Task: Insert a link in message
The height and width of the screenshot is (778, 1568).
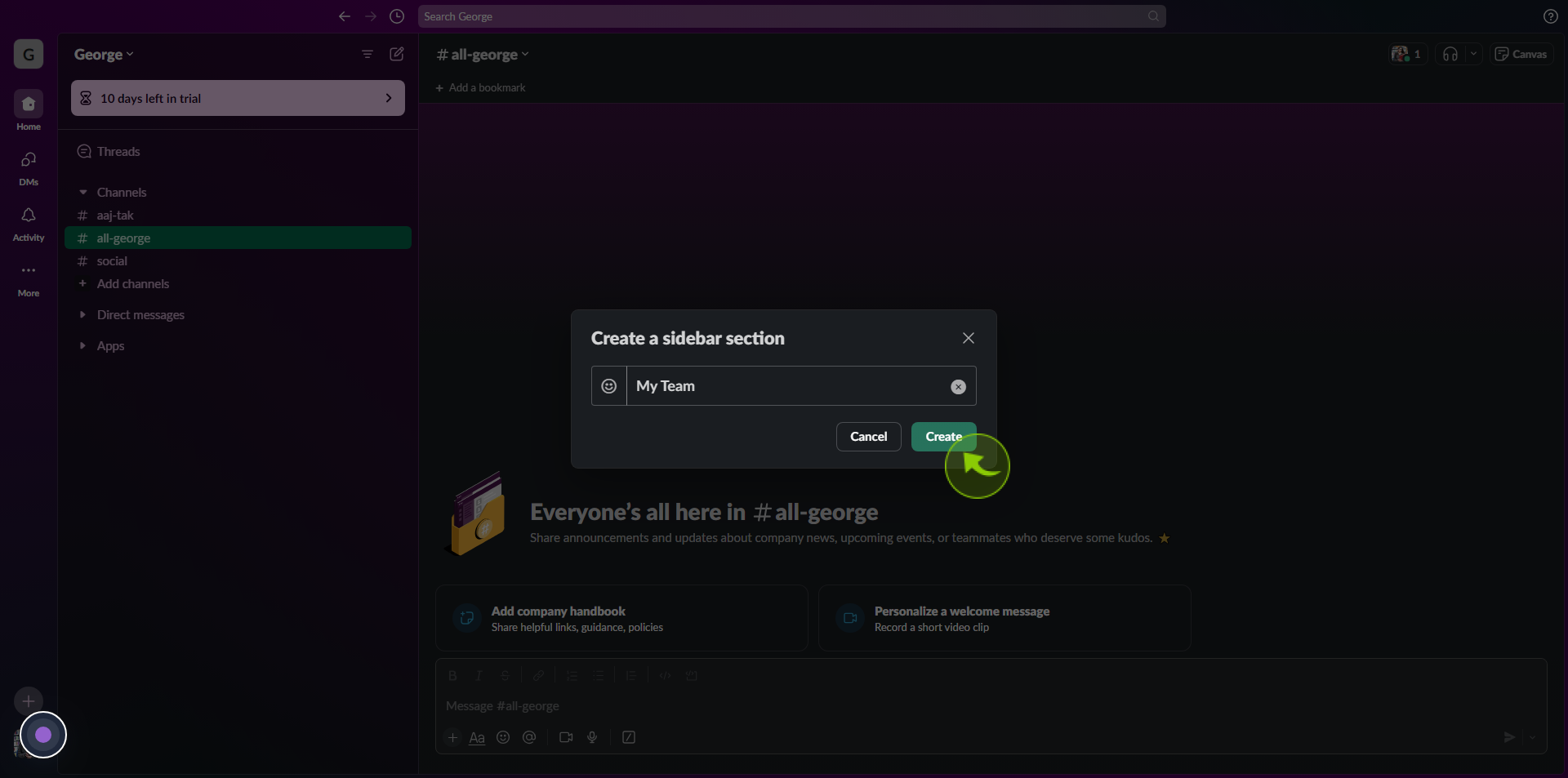Action: point(539,676)
